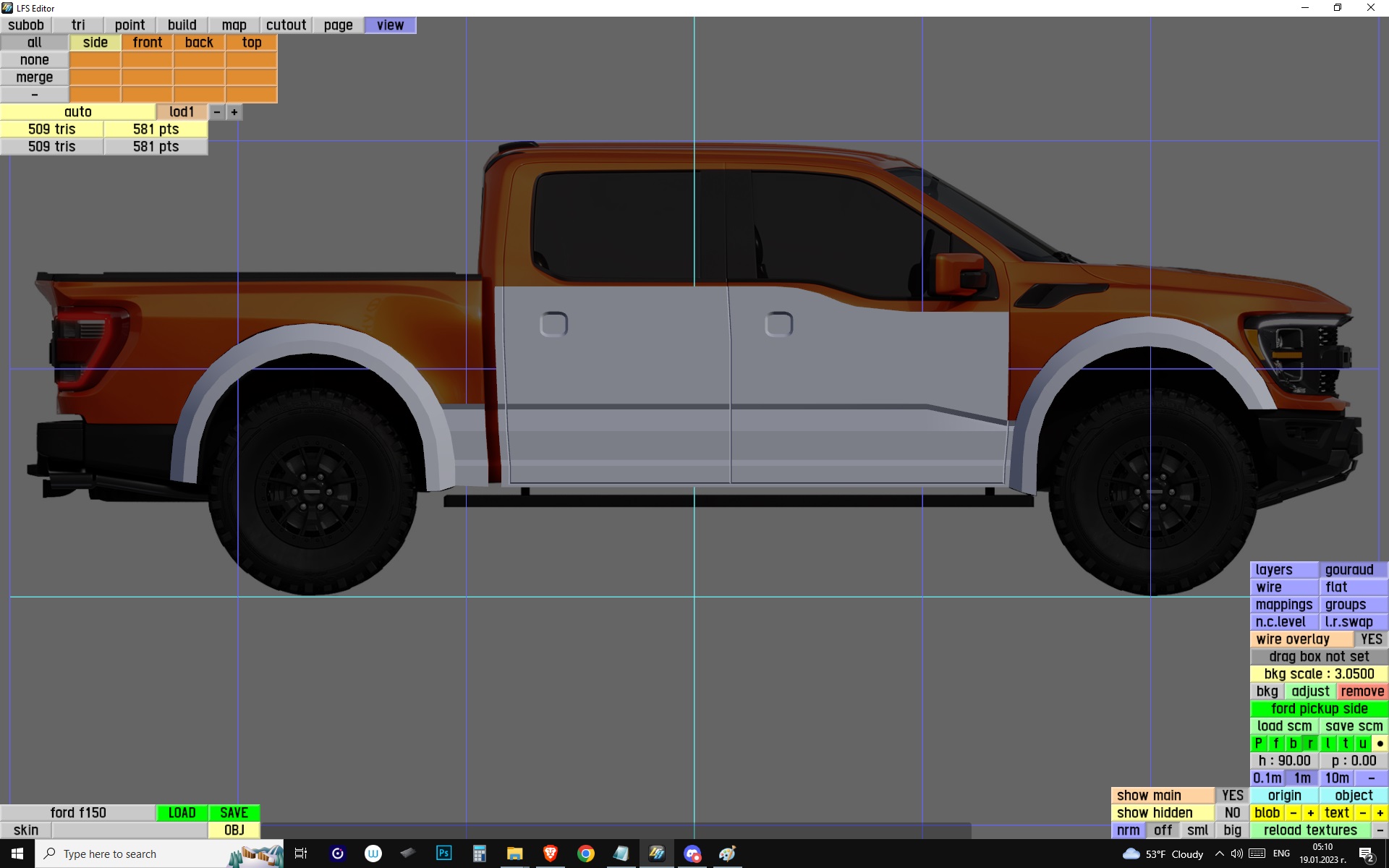Switch to the cutout tab
This screenshot has height=868, width=1389.
286,25
